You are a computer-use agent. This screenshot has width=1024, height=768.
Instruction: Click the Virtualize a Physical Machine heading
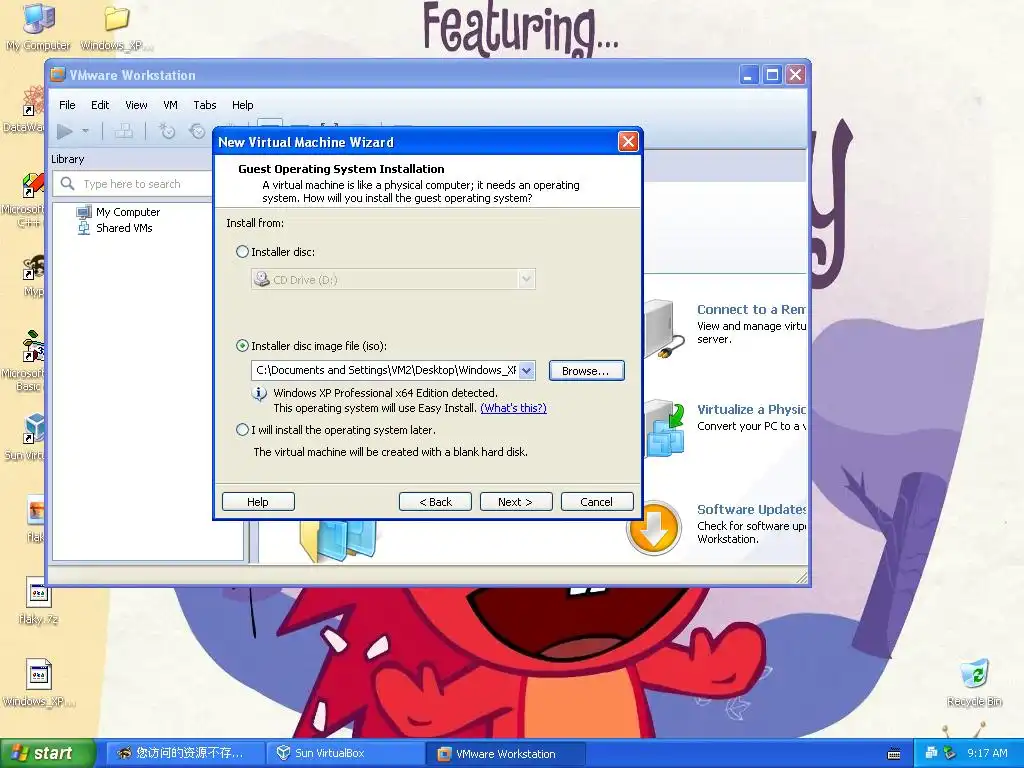click(752, 409)
